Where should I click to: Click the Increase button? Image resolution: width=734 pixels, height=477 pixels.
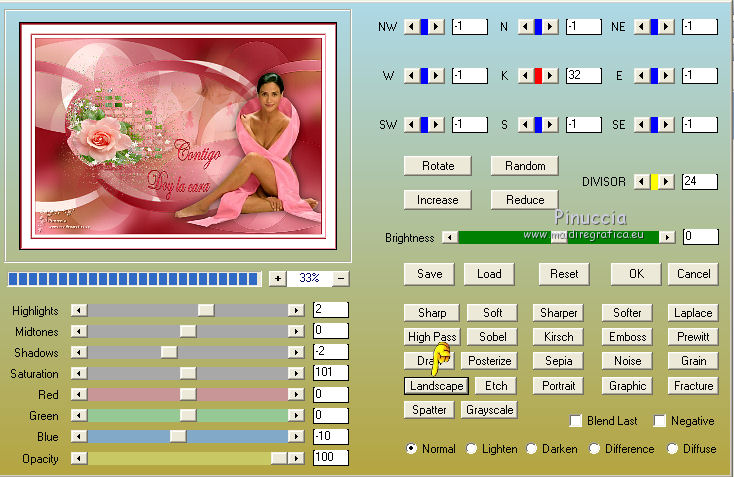pos(438,200)
